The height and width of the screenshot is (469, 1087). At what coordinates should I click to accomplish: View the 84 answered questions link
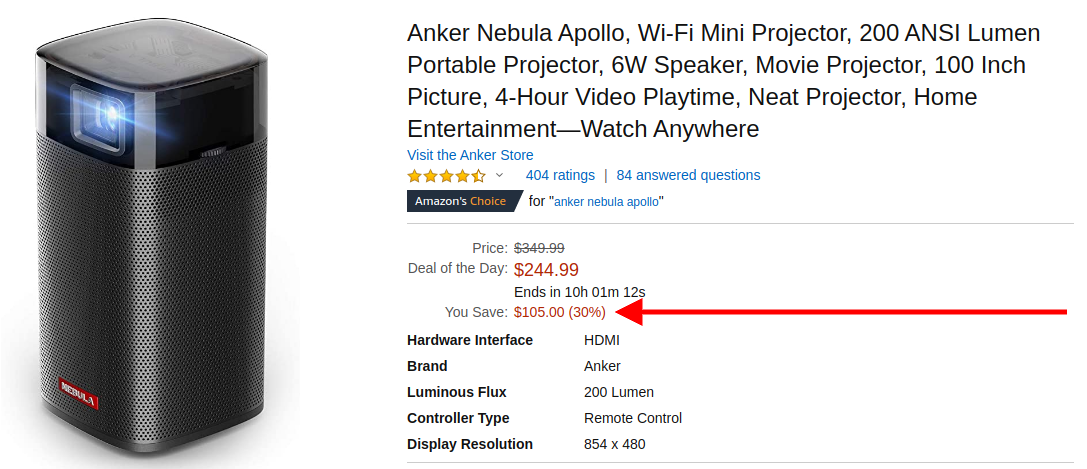tap(688, 175)
